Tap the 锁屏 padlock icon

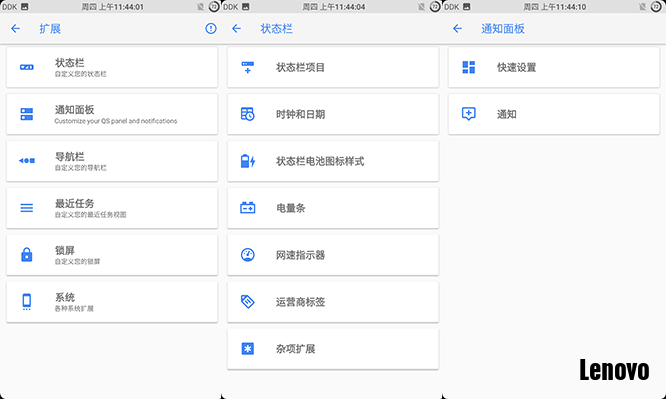tap(26, 254)
